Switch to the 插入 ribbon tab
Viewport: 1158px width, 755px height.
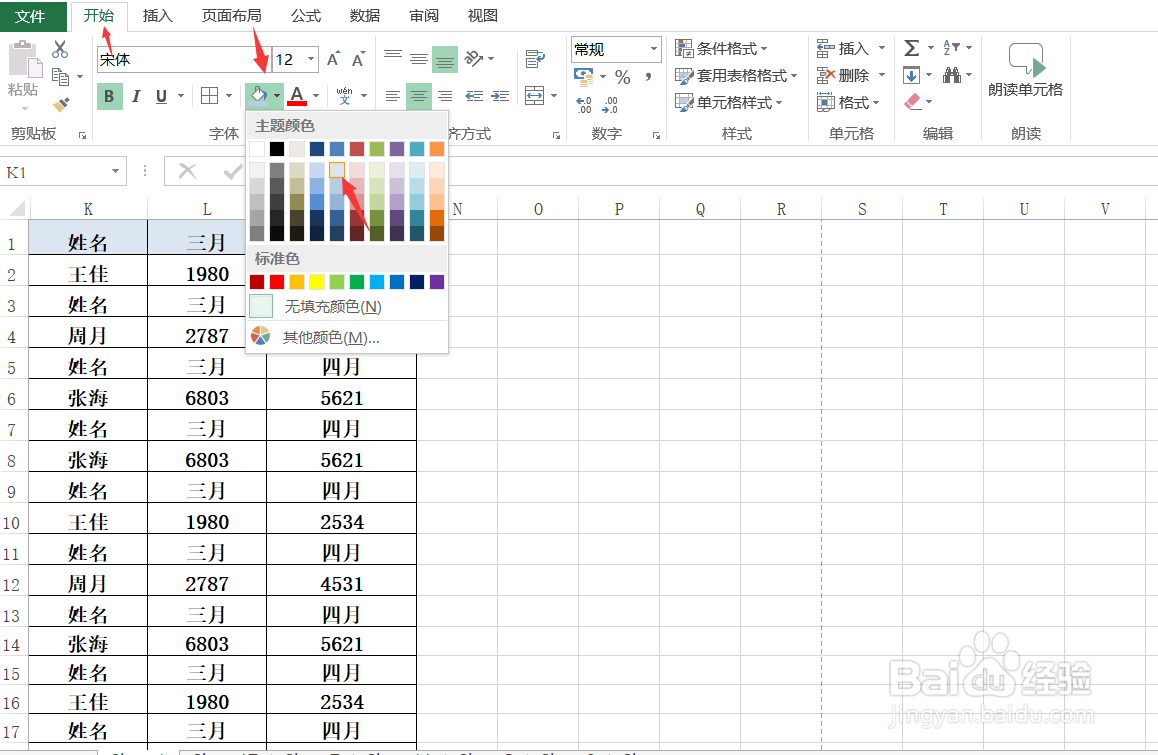click(157, 16)
